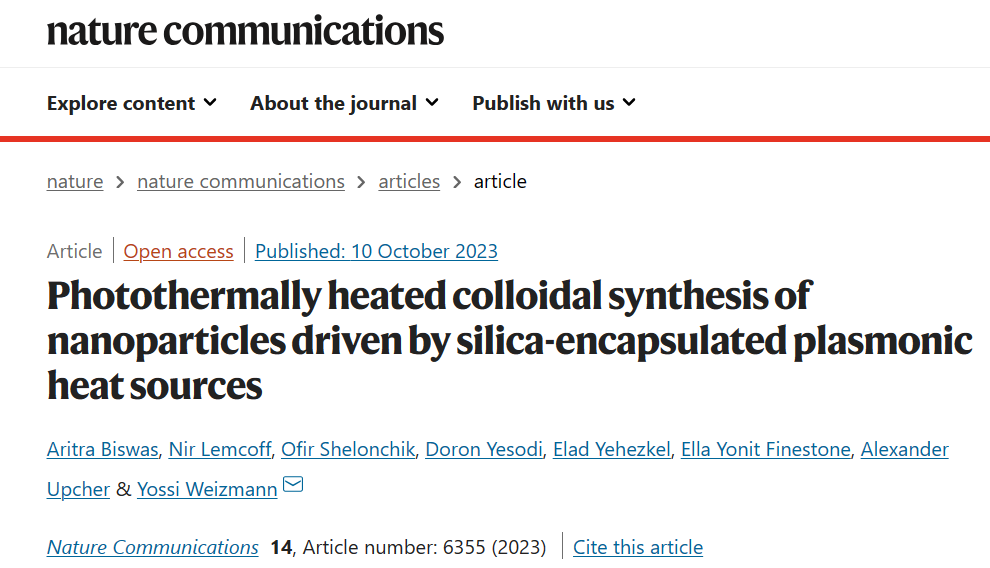Navigate to the articles breadcrumb

[409, 181]
